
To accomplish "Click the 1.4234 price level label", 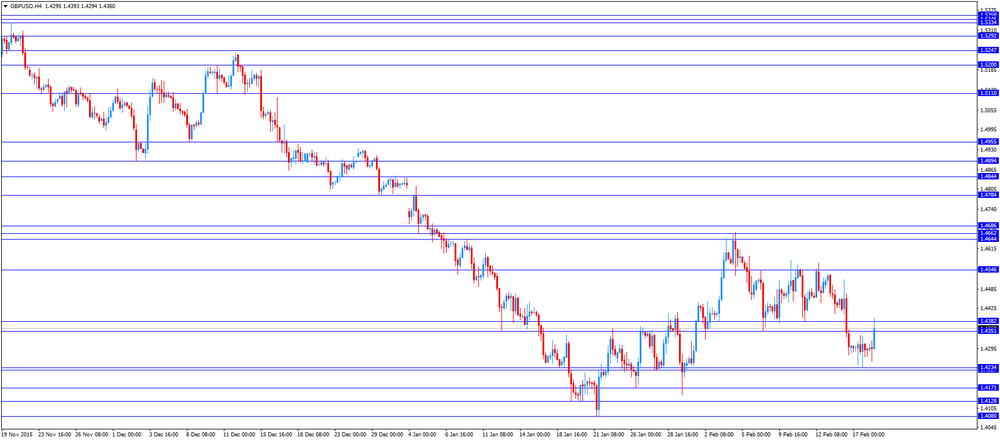I will point(988,368).
